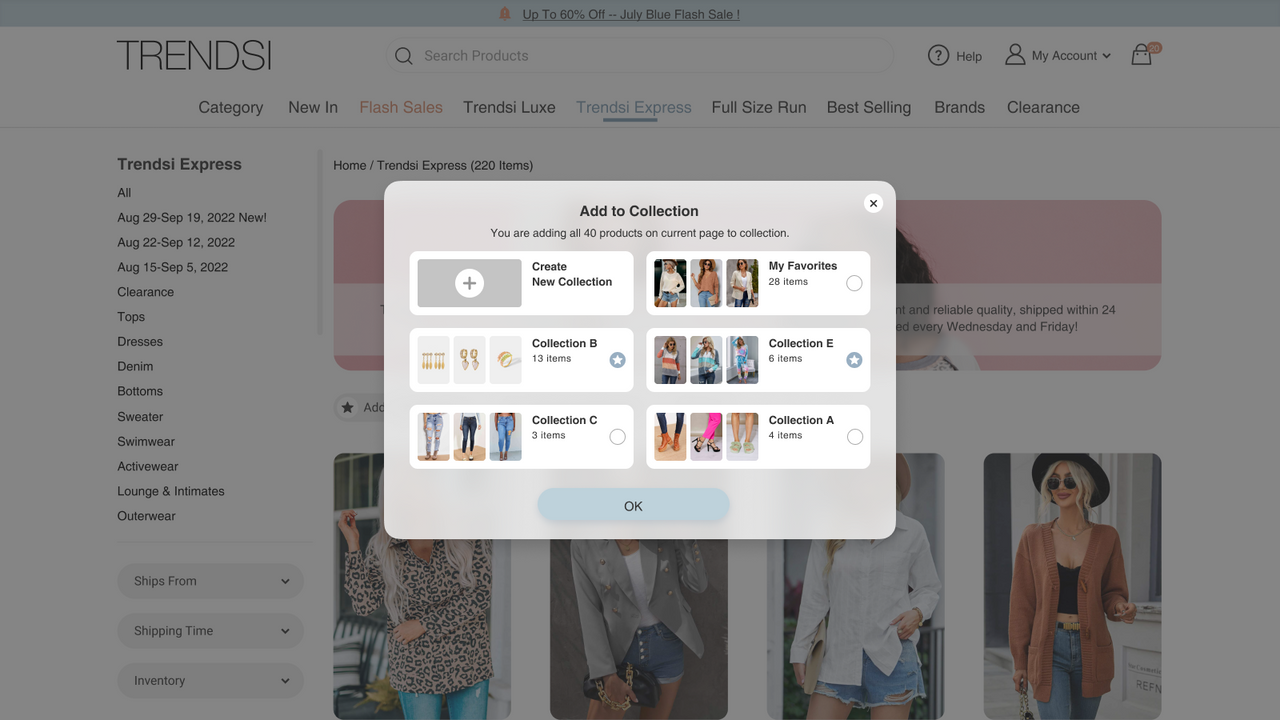
Task: Select the Trendsi Express tab
Action: point(634,107)
